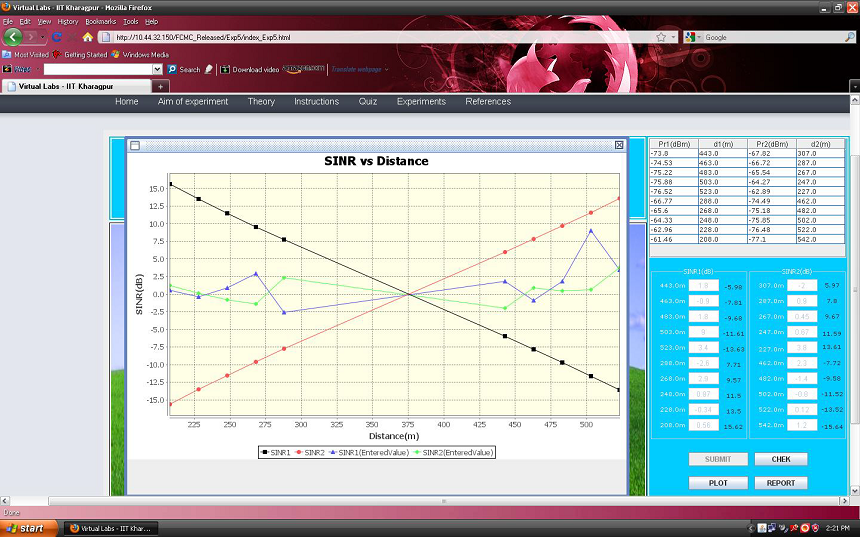
Task: Click the PLOT button
Action: point(717,483)
